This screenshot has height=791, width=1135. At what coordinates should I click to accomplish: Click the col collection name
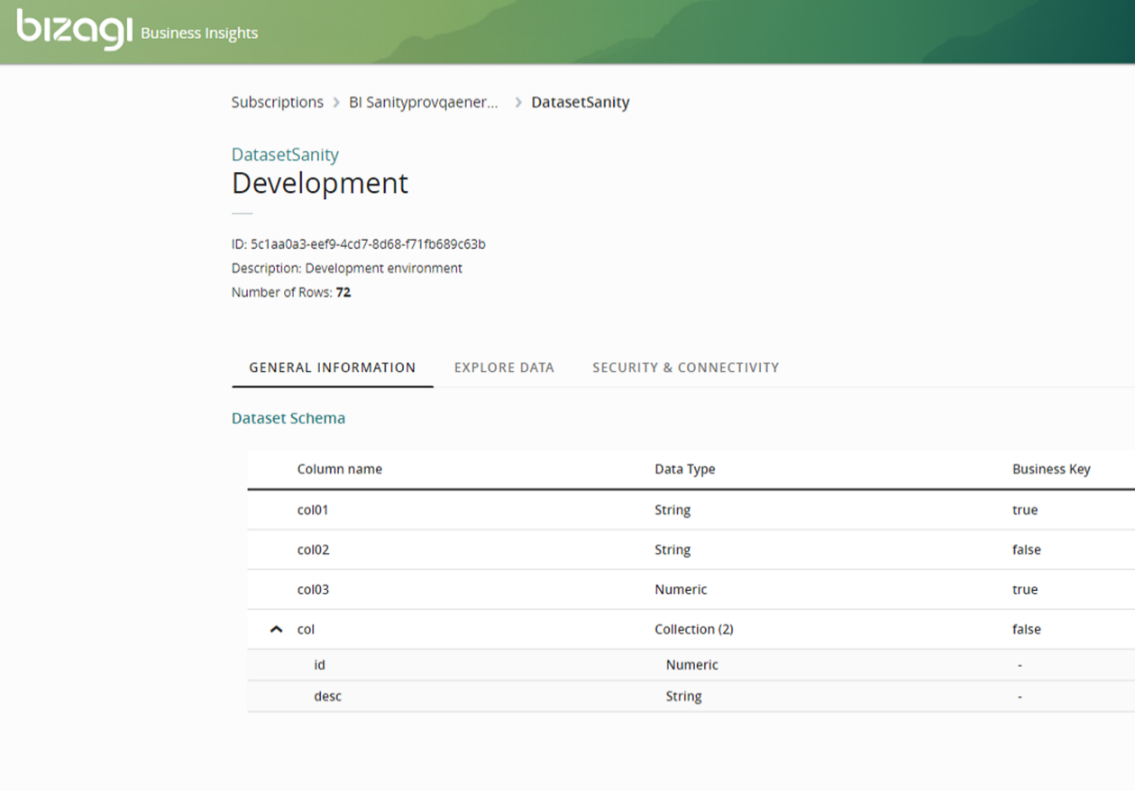coord(305,629)
